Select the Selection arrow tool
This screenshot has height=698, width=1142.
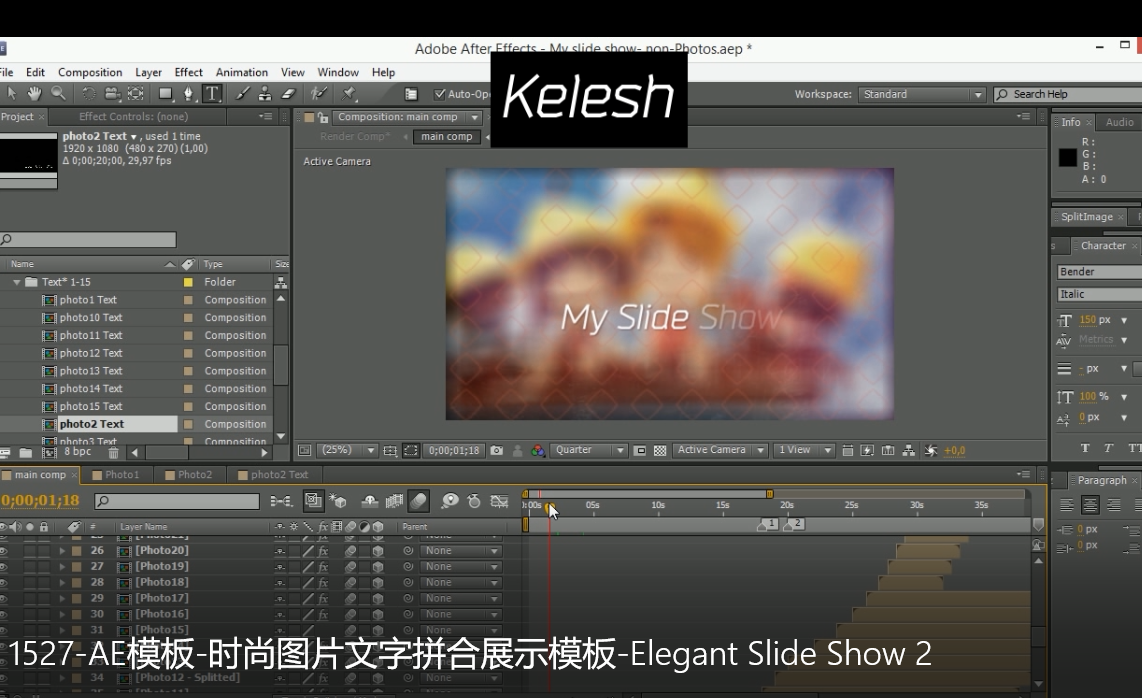tap(12, 93)
